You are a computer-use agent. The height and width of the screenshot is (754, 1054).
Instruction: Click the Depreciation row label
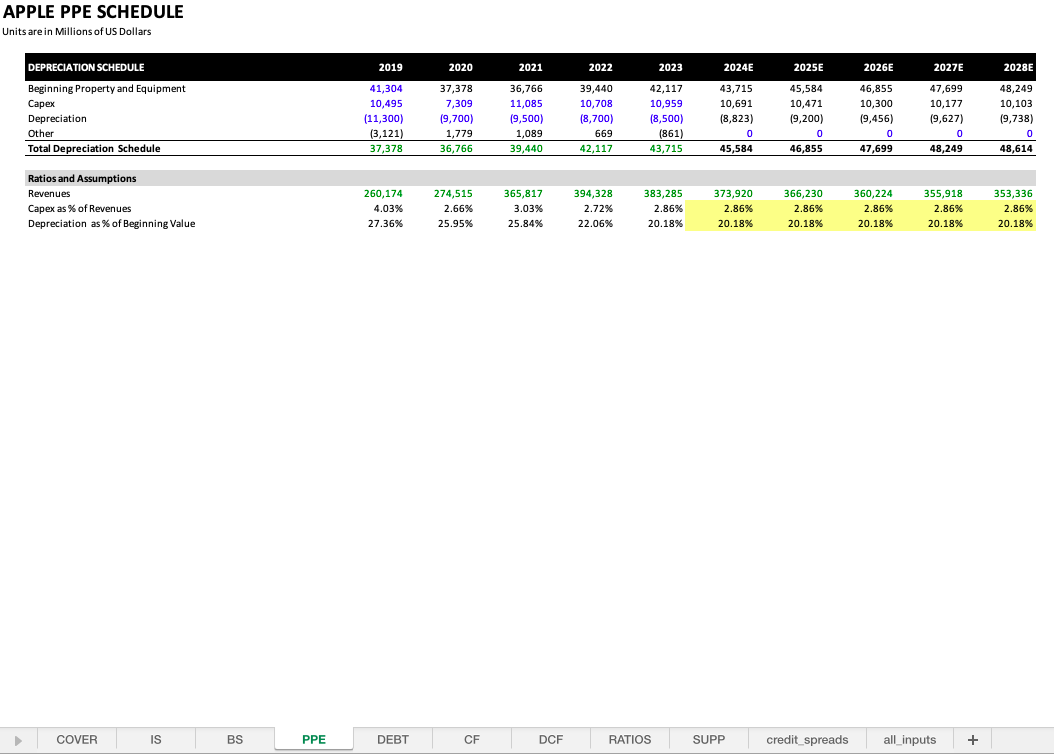(x=57, y=118)
